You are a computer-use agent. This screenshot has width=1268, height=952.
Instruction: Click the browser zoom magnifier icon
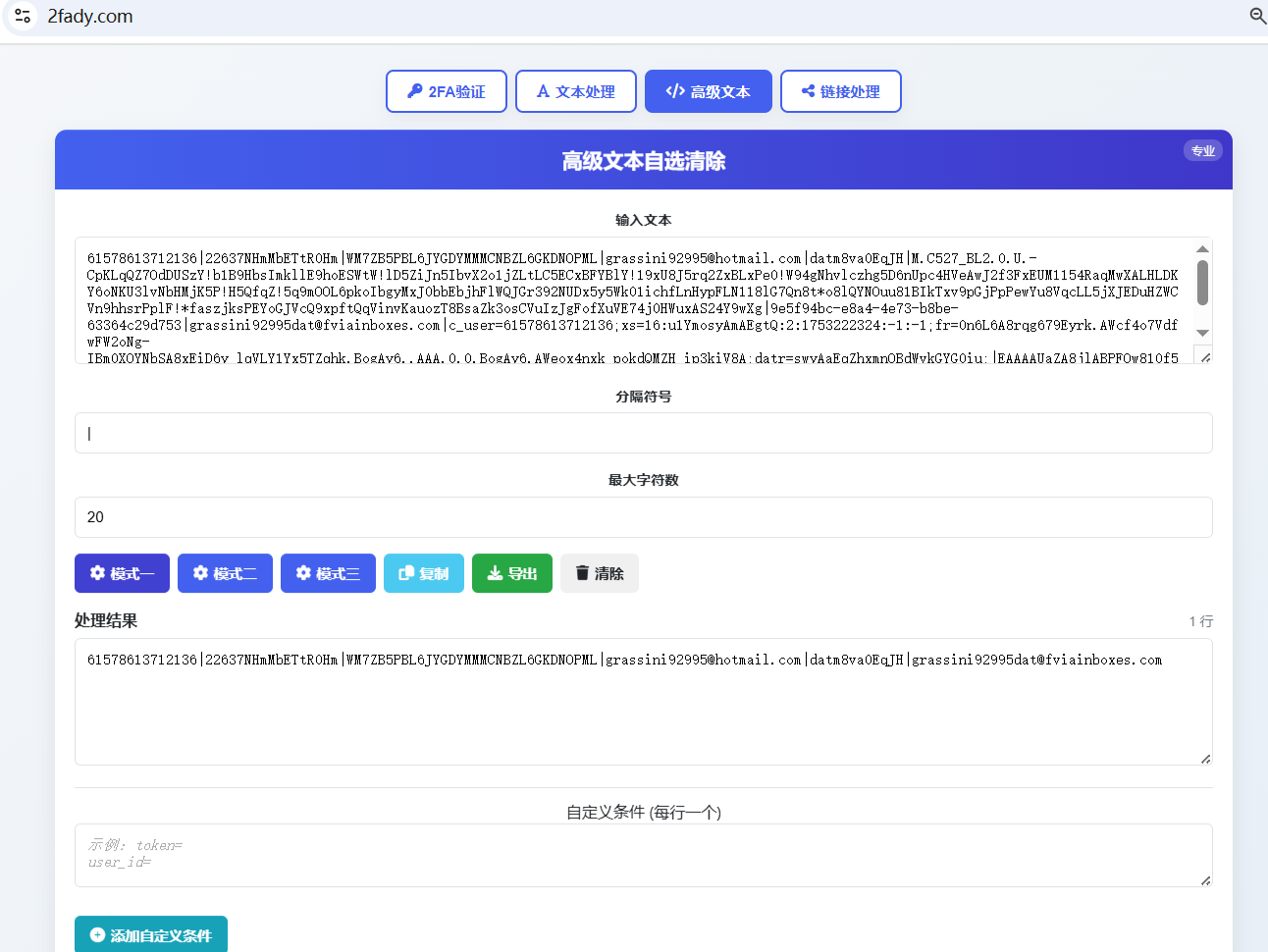click(x=1257, y=16)
